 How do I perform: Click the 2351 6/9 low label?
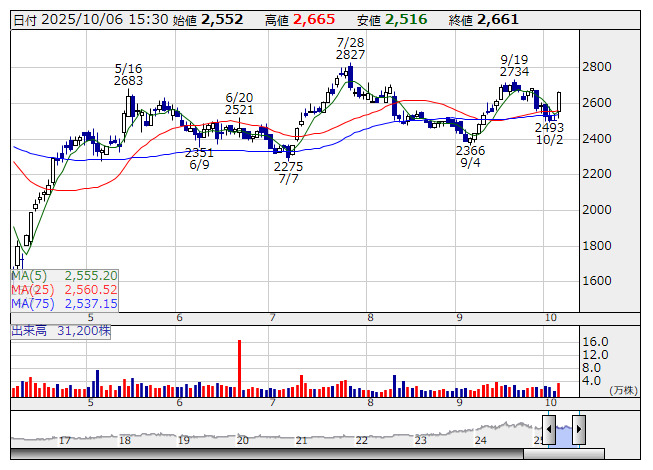click(x=199, y=159)
